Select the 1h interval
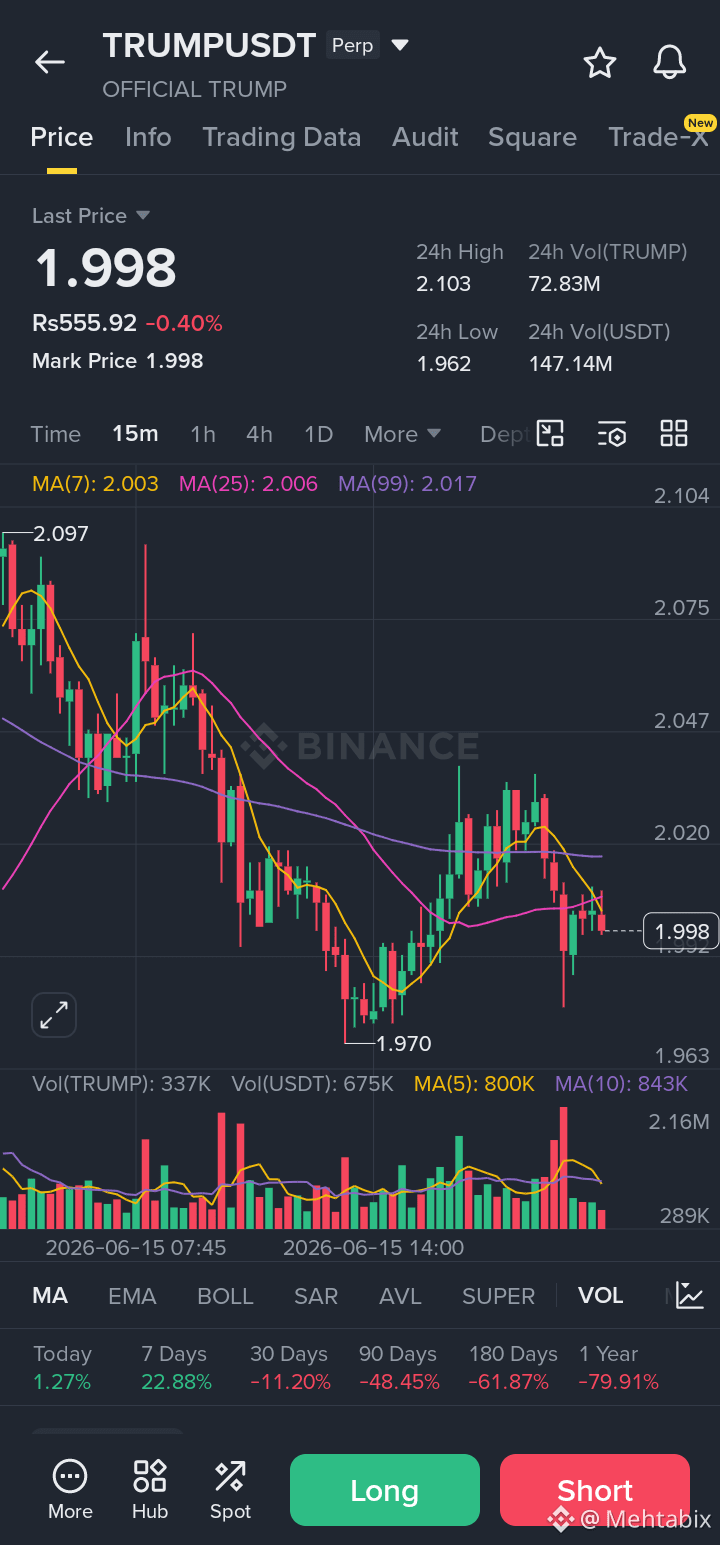Image resolution: width=720 pixels, height=1545 pixels. pos(203,434)
